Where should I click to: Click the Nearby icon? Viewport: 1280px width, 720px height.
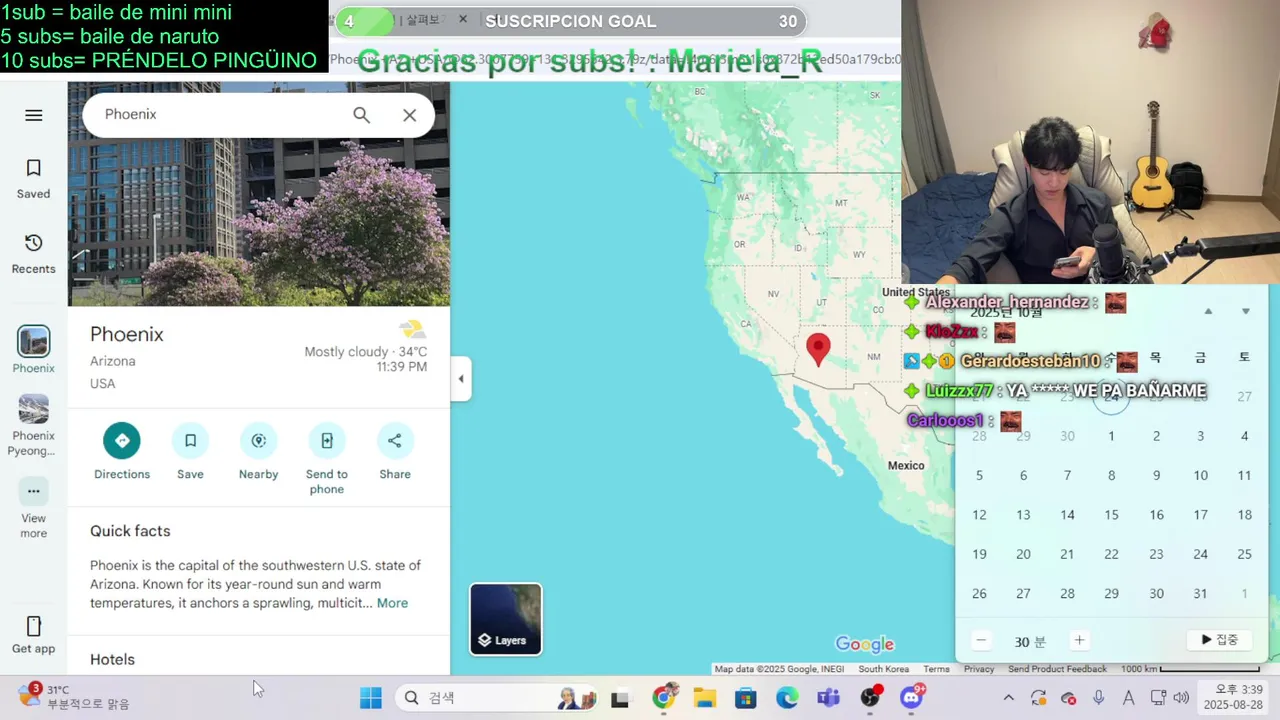click(258, 440)
